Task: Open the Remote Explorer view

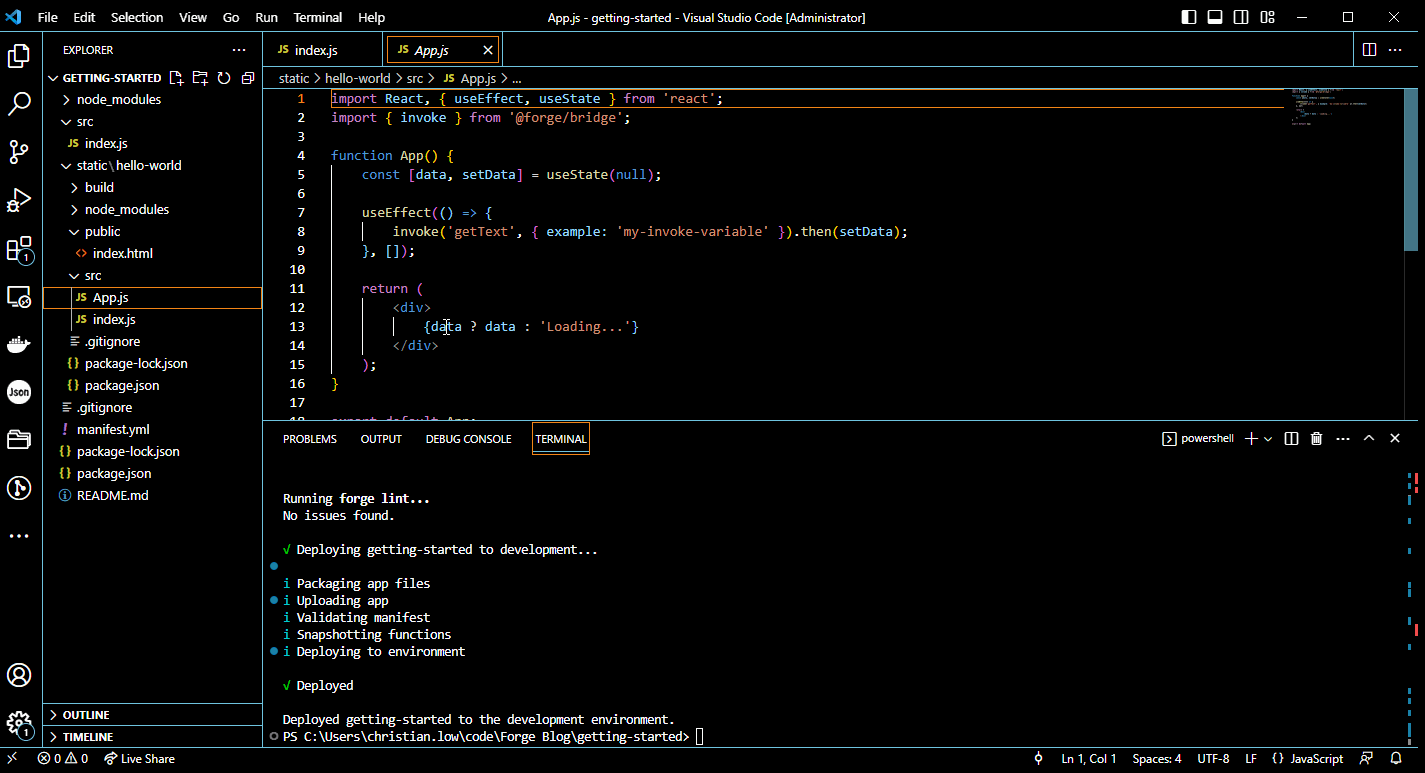Action: [x=19, y=297]
